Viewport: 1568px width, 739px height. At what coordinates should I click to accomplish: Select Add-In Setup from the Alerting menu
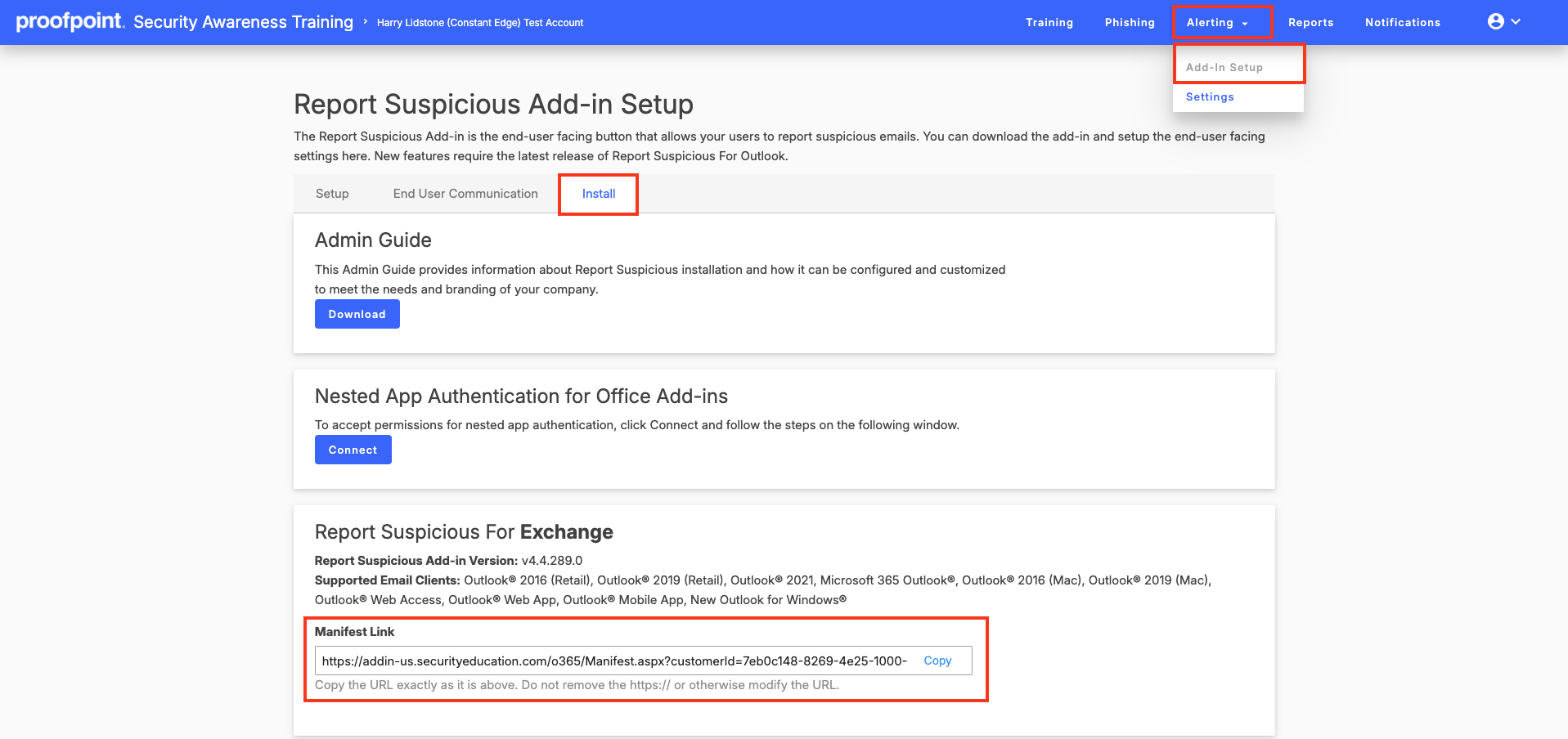tap(1224, 67)
